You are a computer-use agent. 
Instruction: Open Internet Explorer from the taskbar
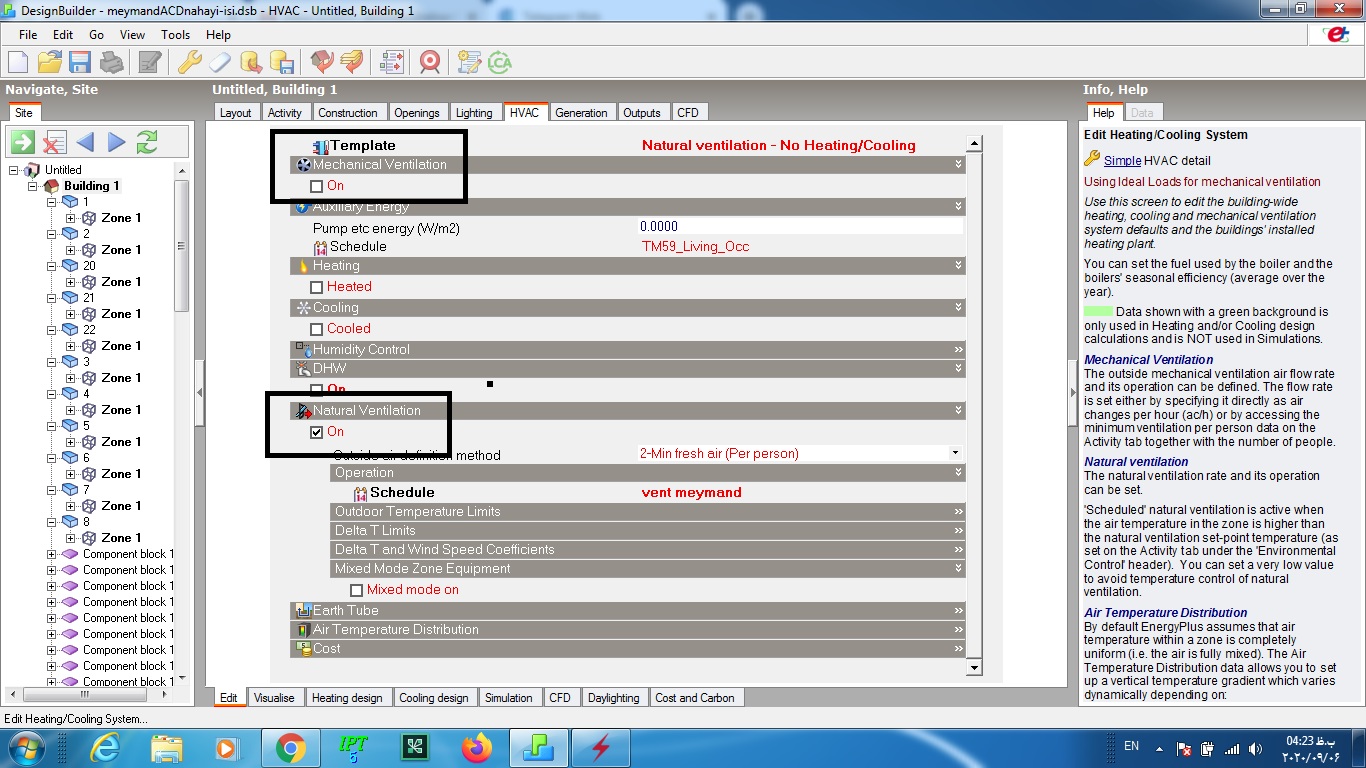coord(105,747)
